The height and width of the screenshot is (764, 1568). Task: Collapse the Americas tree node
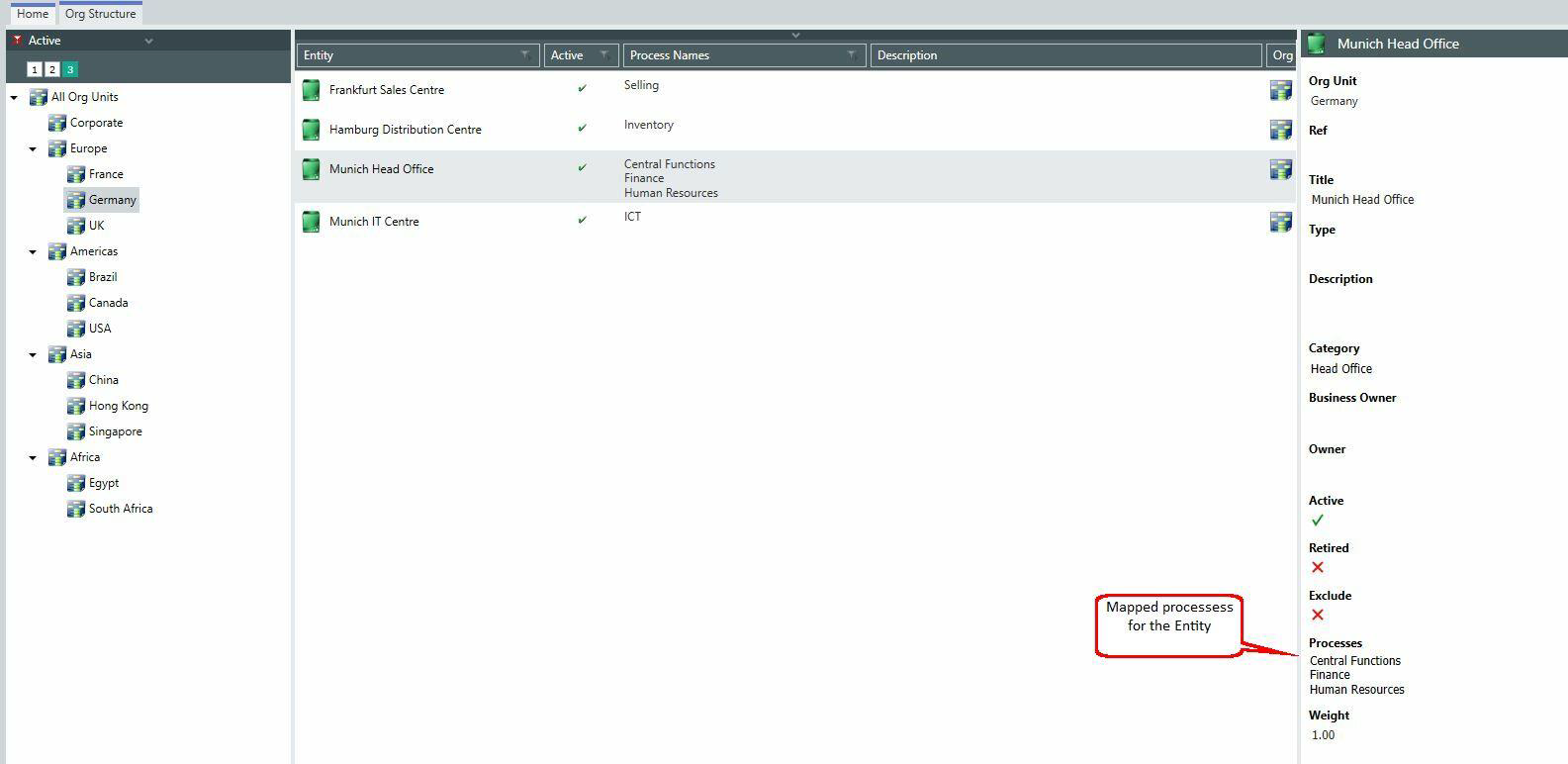click(x=33, y=252)
